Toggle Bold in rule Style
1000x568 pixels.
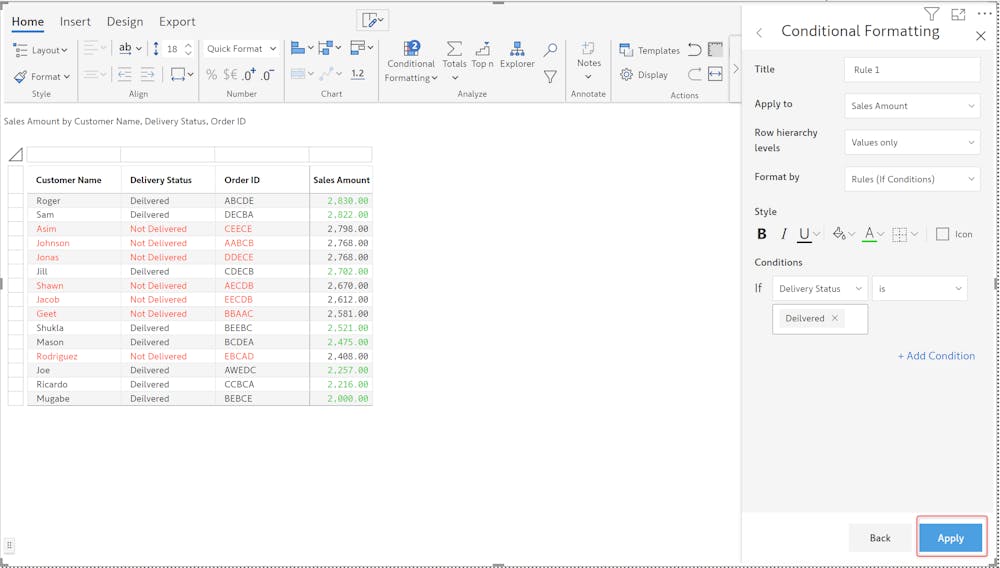click(762, 234)
